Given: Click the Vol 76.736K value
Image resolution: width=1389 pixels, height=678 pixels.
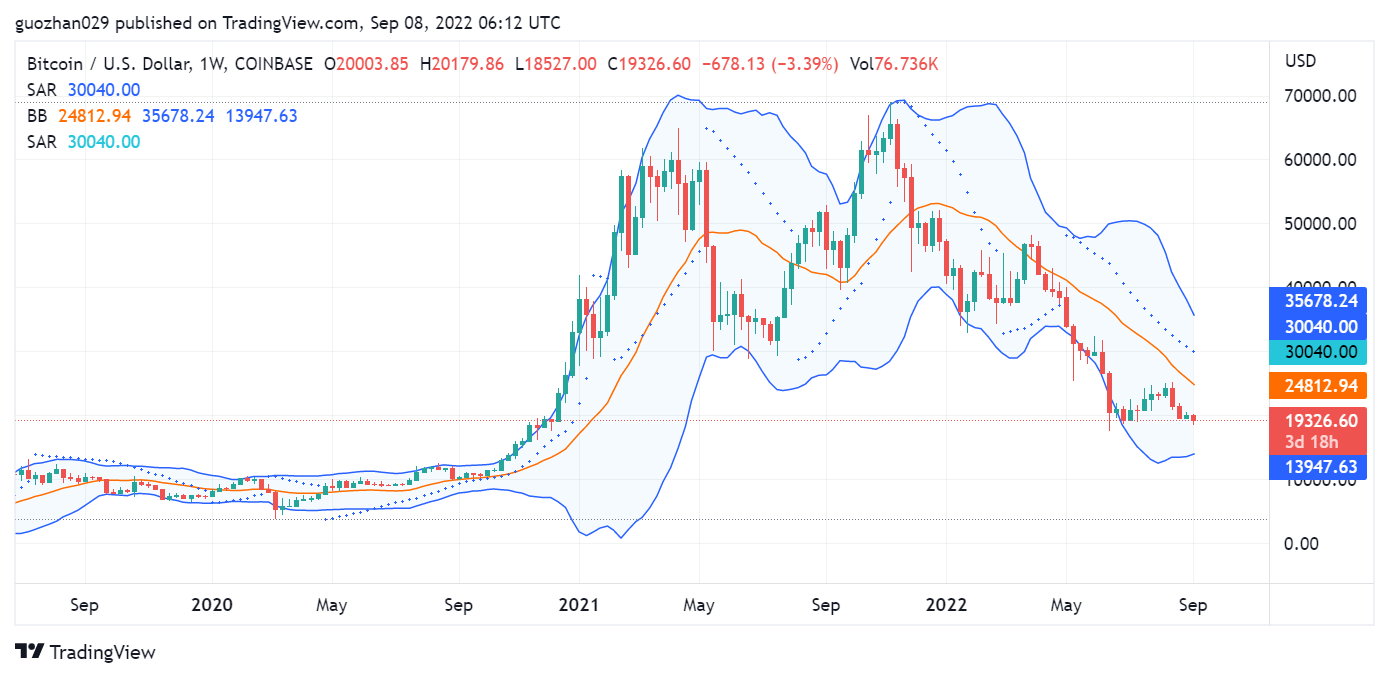Looking at the screenshot, I should 893,64.
